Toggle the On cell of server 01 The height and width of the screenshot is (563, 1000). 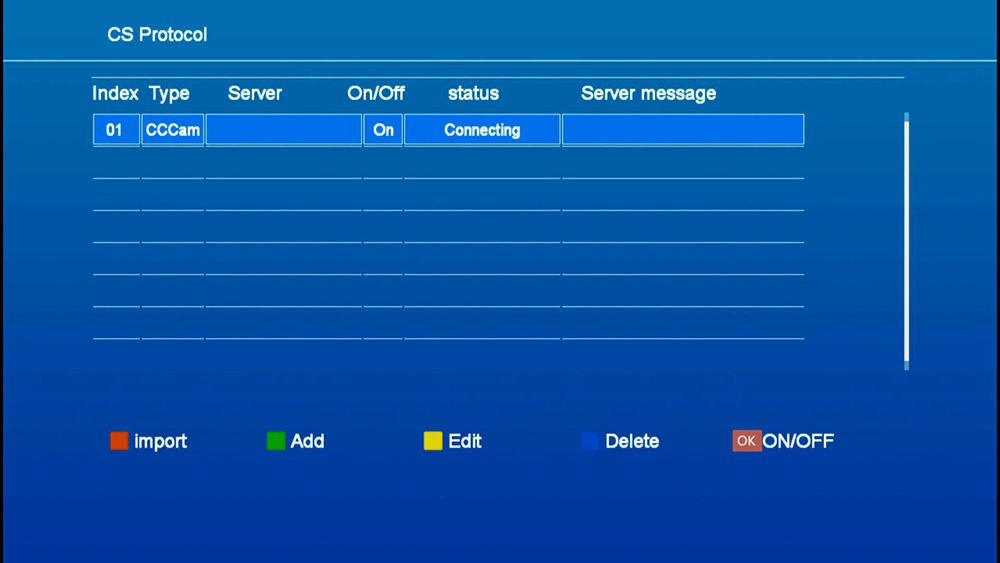(383, 130)
